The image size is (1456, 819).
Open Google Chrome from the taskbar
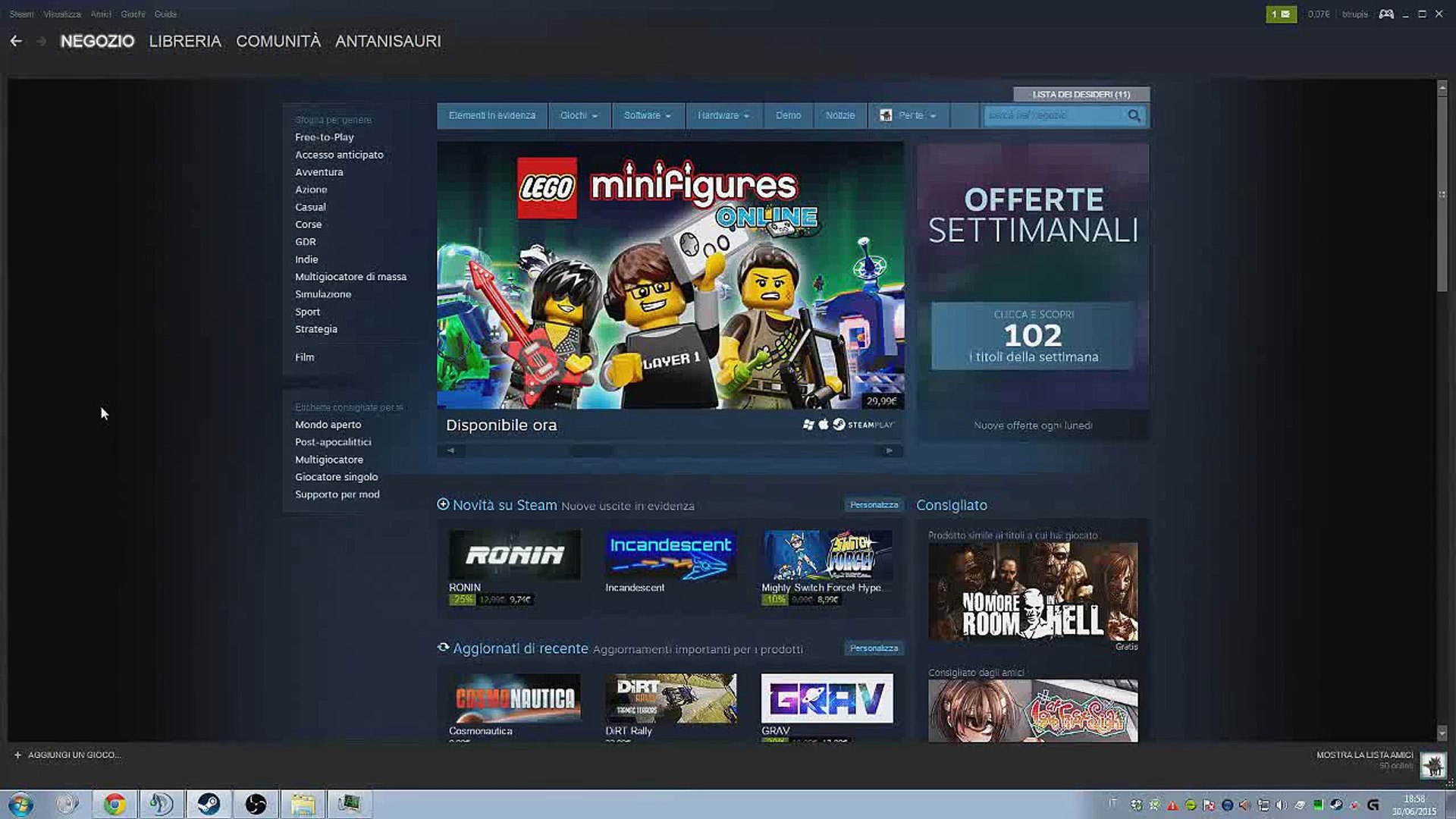click(x=115, y=804)
